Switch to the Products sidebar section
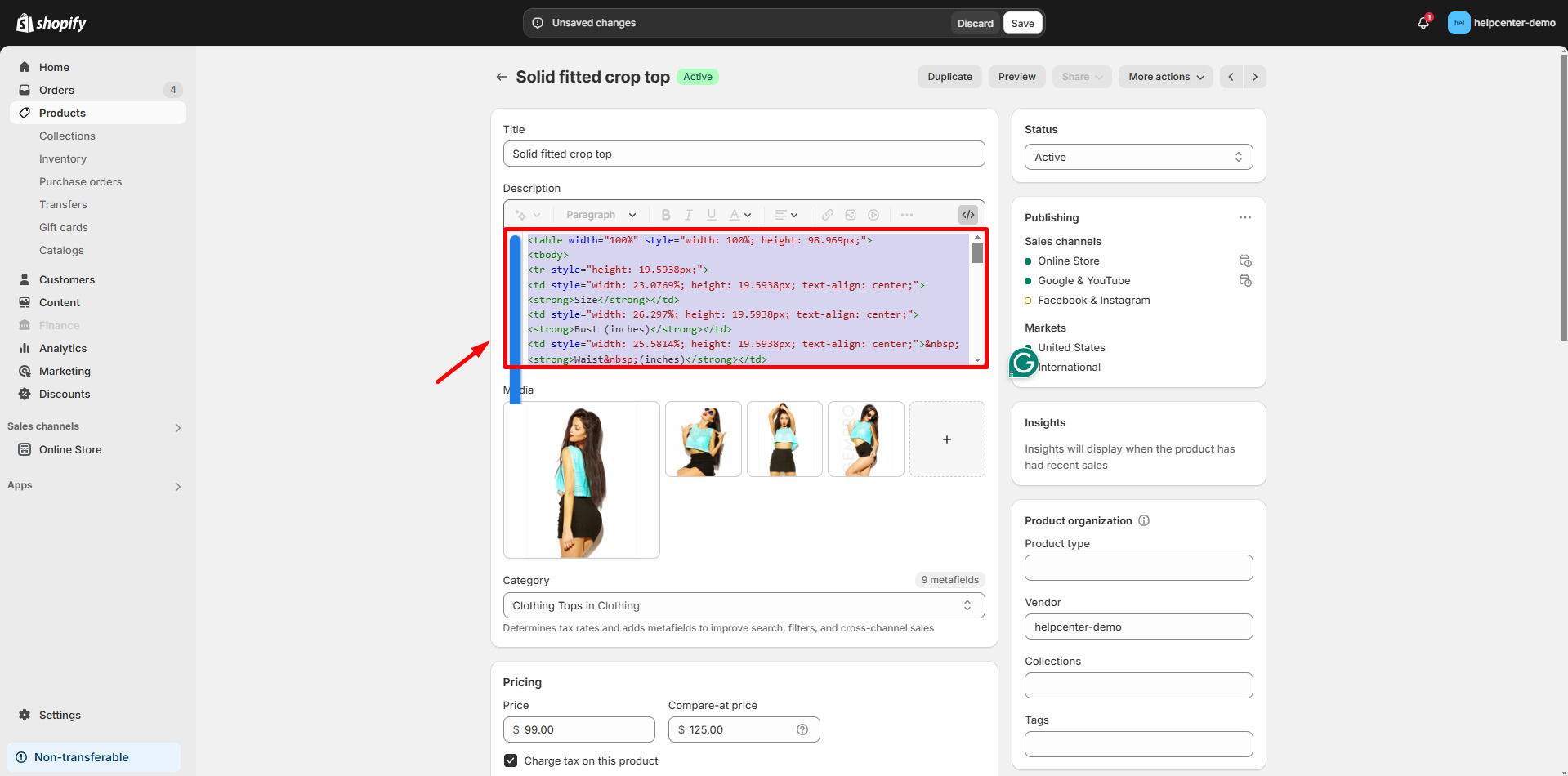 pos(62,113)
